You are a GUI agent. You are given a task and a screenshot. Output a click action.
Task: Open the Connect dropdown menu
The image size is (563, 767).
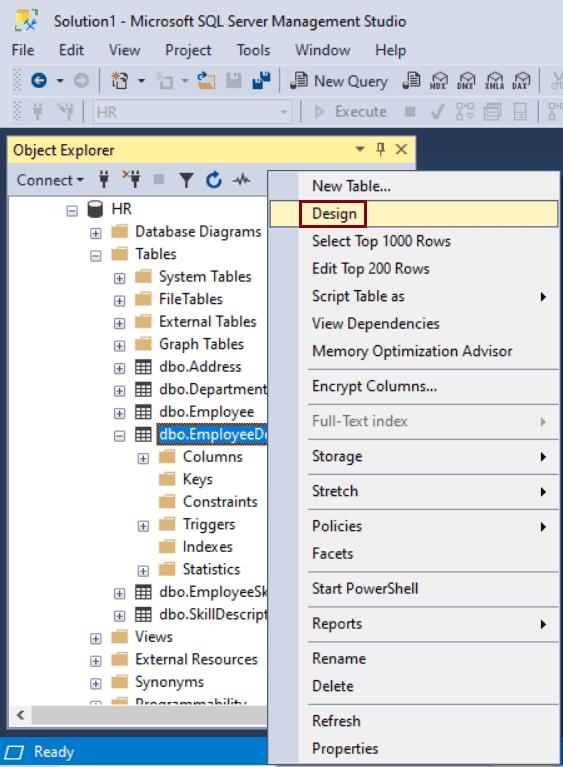49,180
